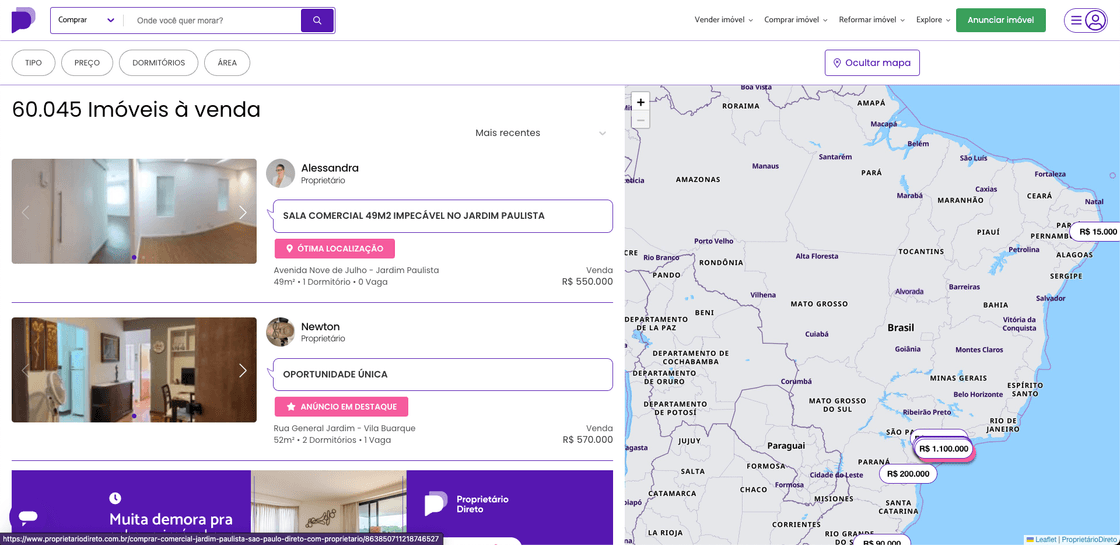Click the R$ 200.000 map price marker
The height and width of the screenshot is (545, 1120).
(x=908, y=474)
